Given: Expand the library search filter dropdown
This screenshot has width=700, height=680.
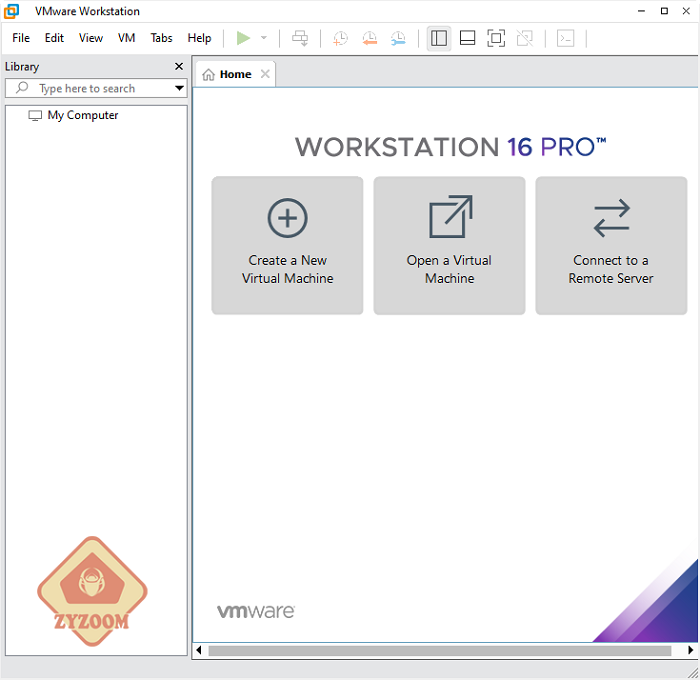Looking at the screenshot, I should [179, 88].
